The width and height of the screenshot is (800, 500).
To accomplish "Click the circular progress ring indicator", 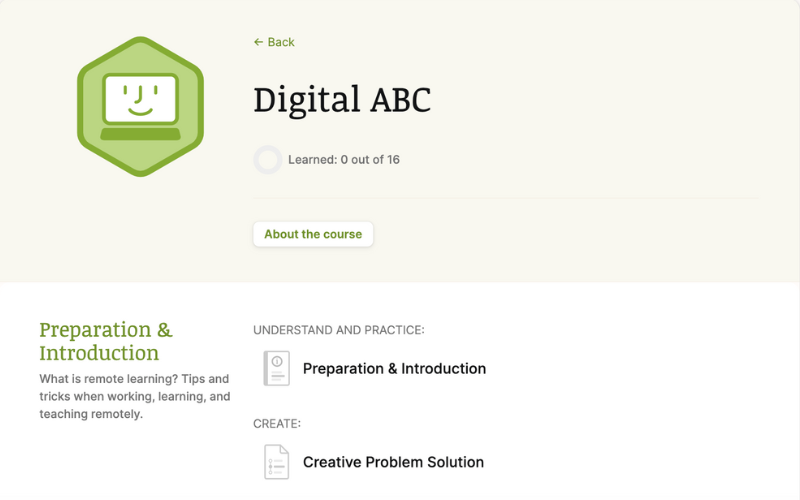I will pyautogui.click(x=268, y=160).
